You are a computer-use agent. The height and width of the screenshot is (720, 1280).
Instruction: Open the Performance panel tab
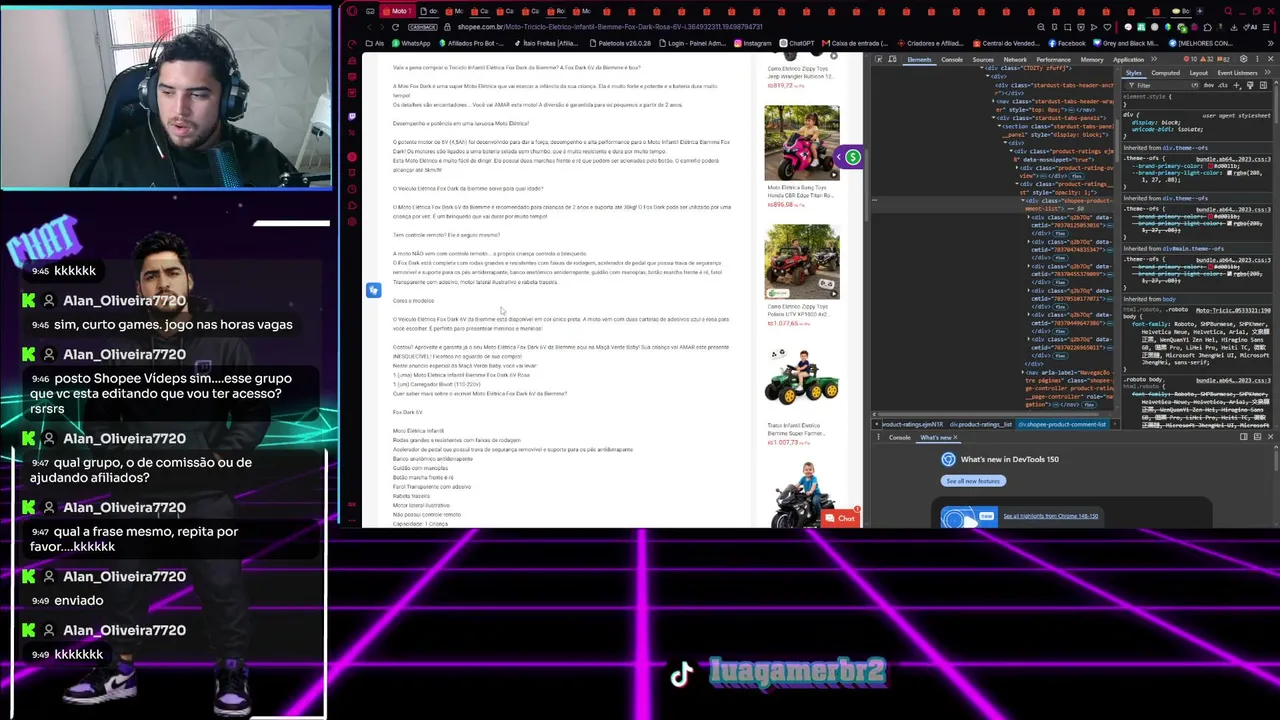[x=1053, y=60]
